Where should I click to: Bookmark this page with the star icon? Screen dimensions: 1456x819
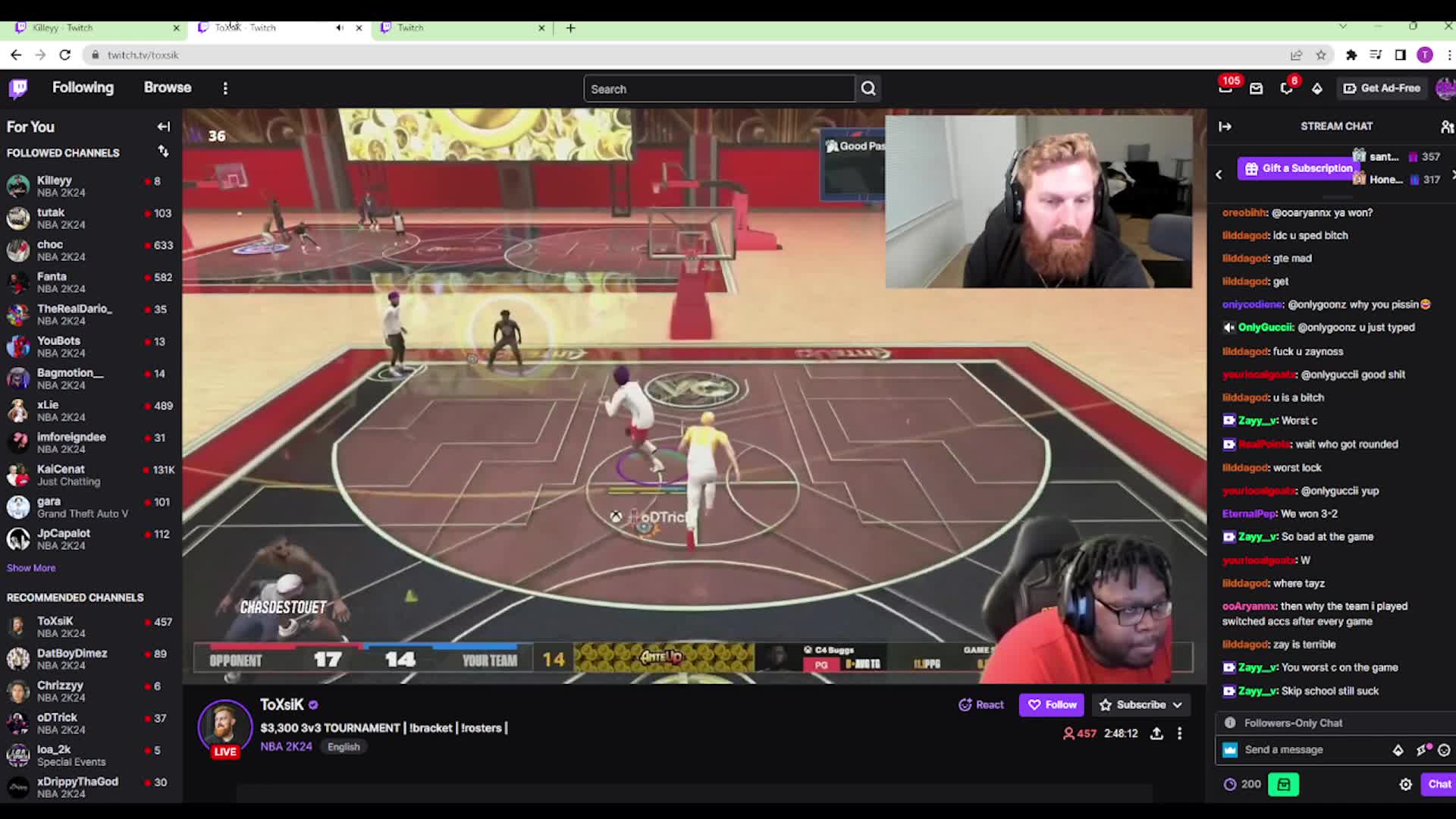coord(1321,55)
